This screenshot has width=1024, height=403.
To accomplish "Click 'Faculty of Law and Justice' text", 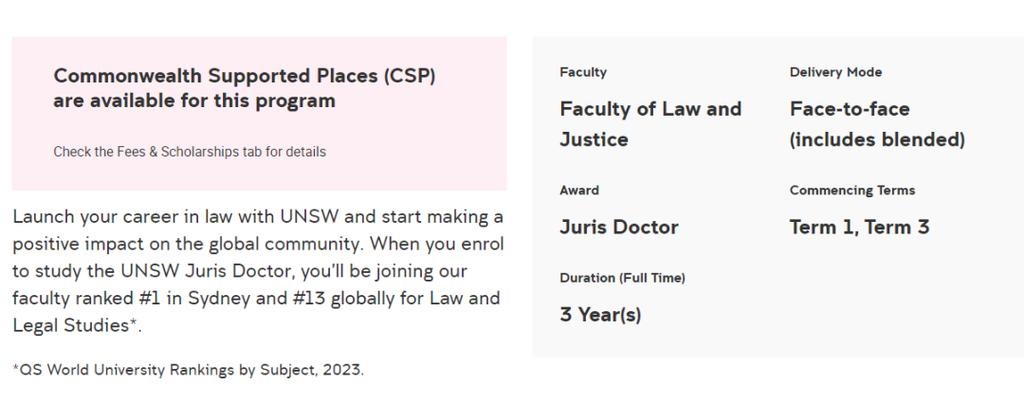I will pyautogui.click(x=650, y=123).
